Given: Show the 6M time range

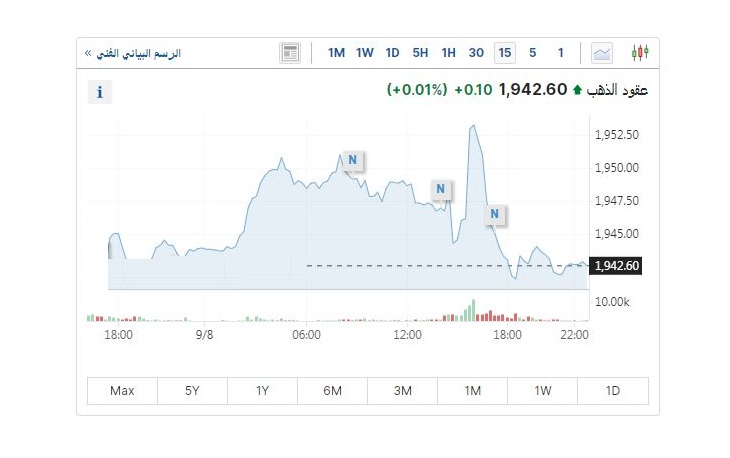Looking at the screenshot, I should point(333,391).
